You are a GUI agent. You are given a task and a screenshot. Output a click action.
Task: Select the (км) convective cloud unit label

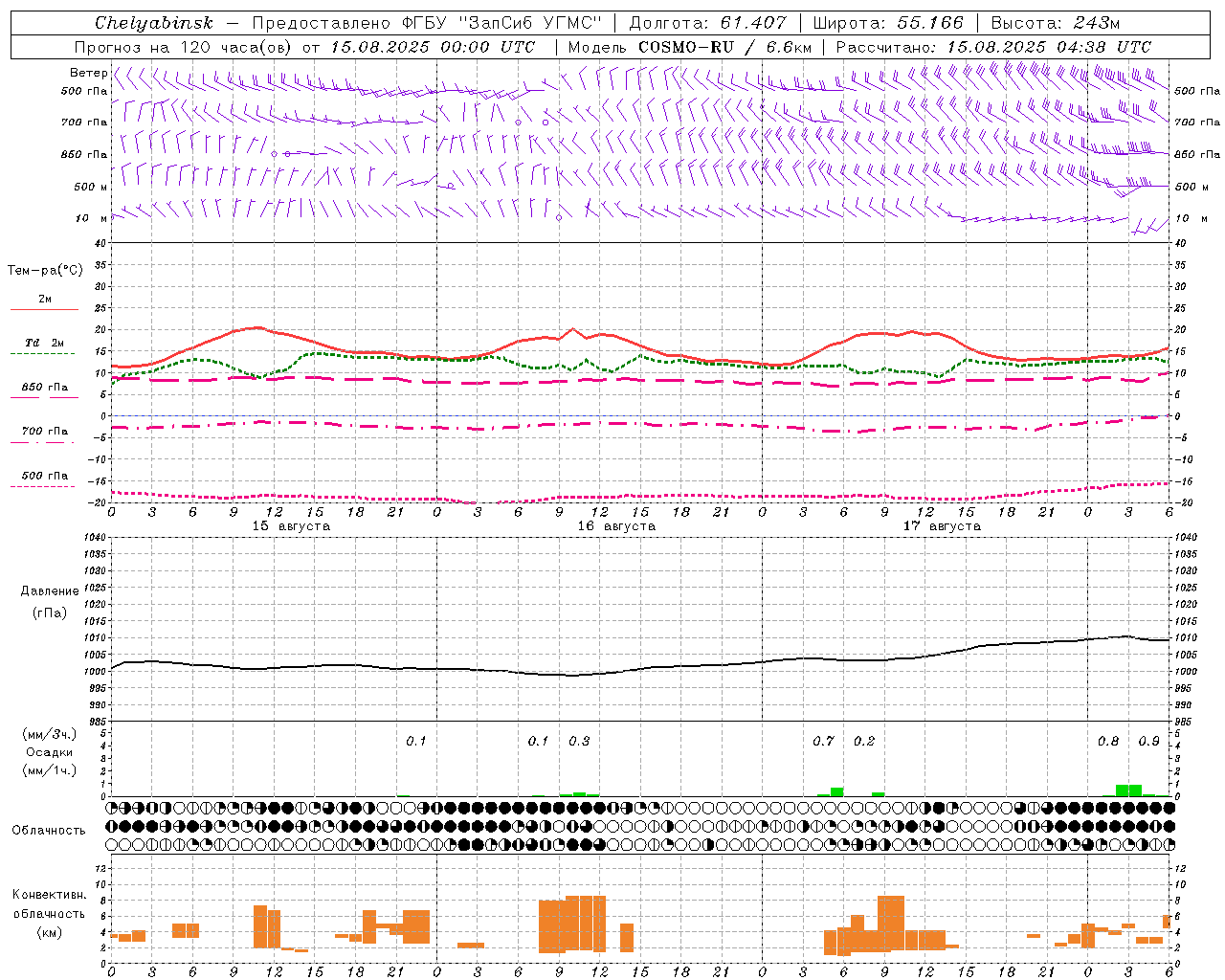51,932
